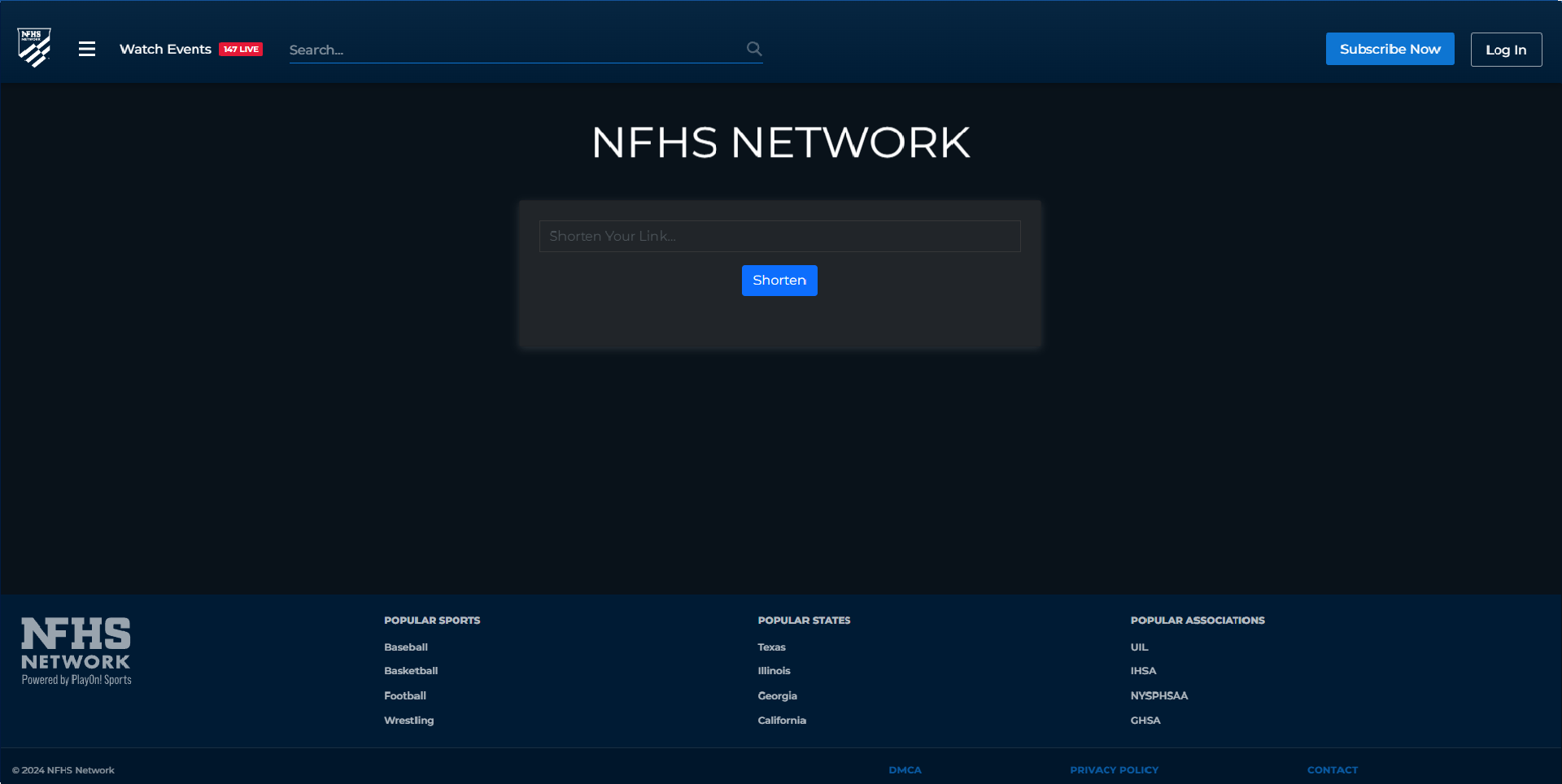Image resolution: width=1562 pixels, height=784 pixels.
Task: Click the NFHS shield logo in header
Action: [x=34, y=48]
